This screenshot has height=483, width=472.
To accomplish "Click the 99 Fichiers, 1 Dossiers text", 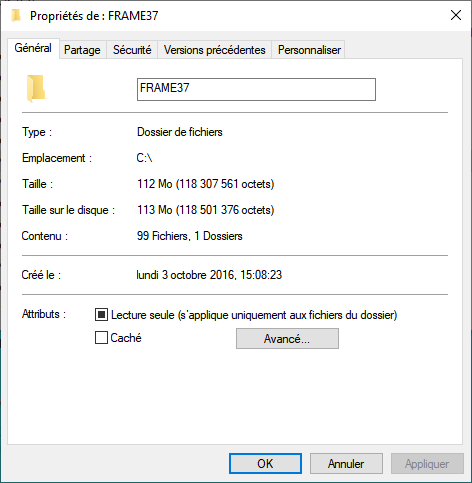I will click(x=190, y=236).
